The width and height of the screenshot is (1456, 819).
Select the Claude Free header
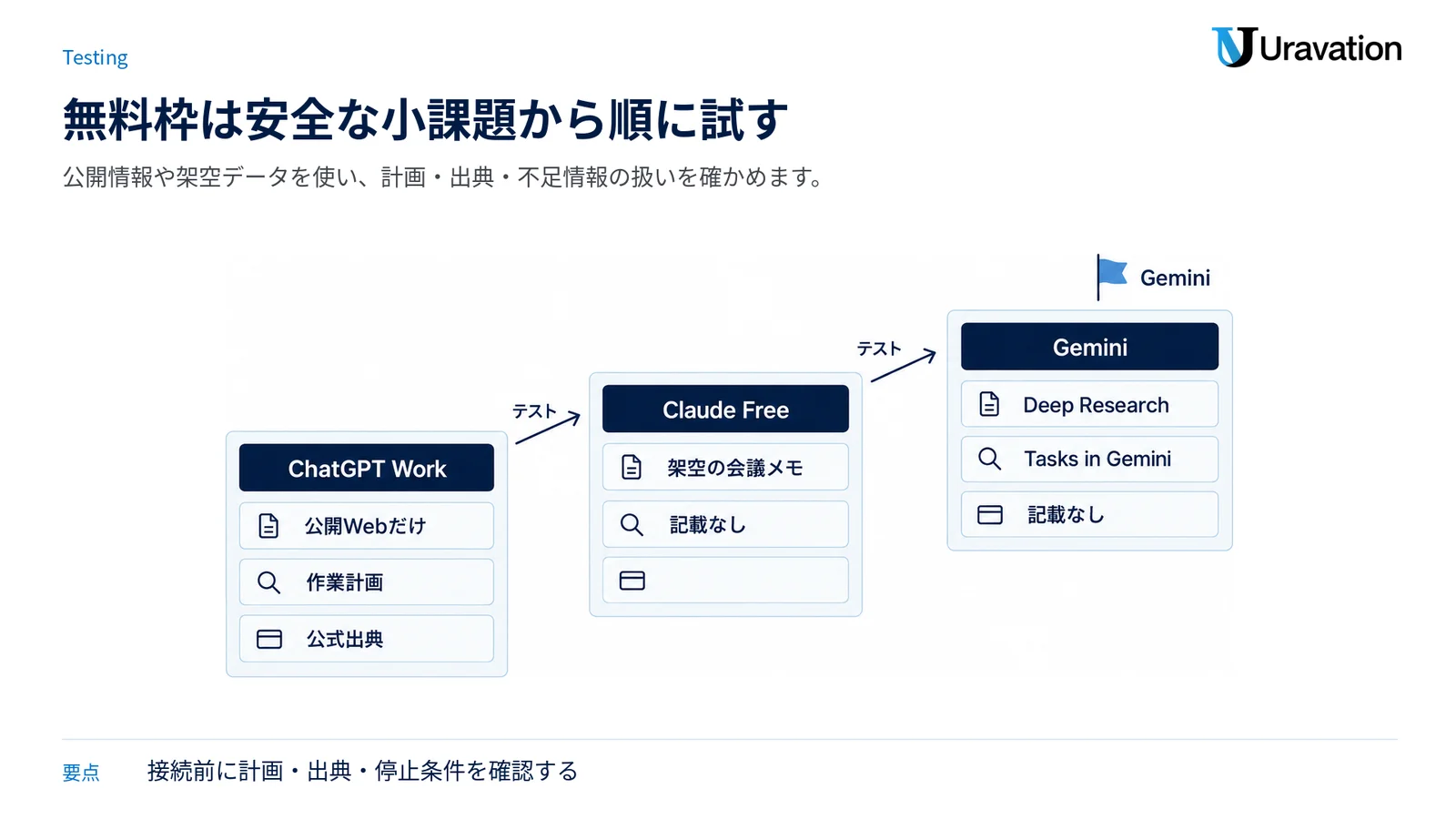(725, 409)
